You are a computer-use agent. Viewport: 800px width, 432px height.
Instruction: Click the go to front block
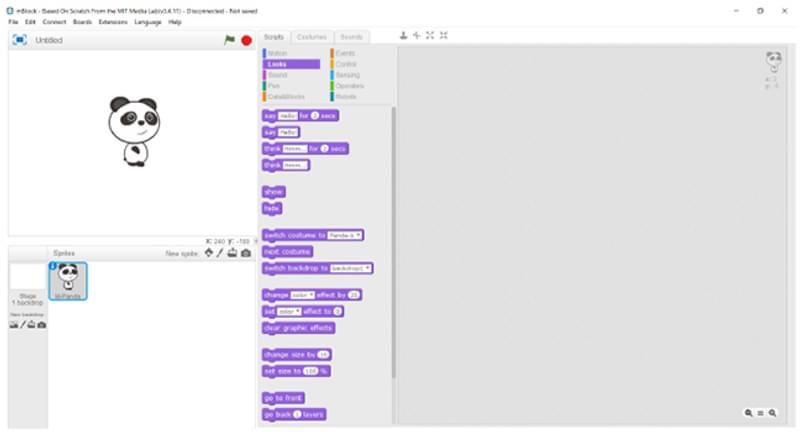(284, 398)
